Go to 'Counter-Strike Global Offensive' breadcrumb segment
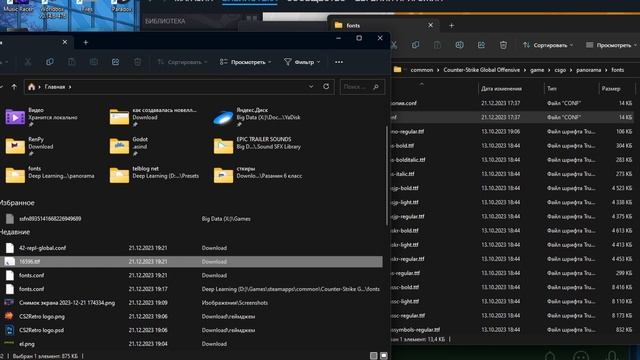 pos(482,70)
